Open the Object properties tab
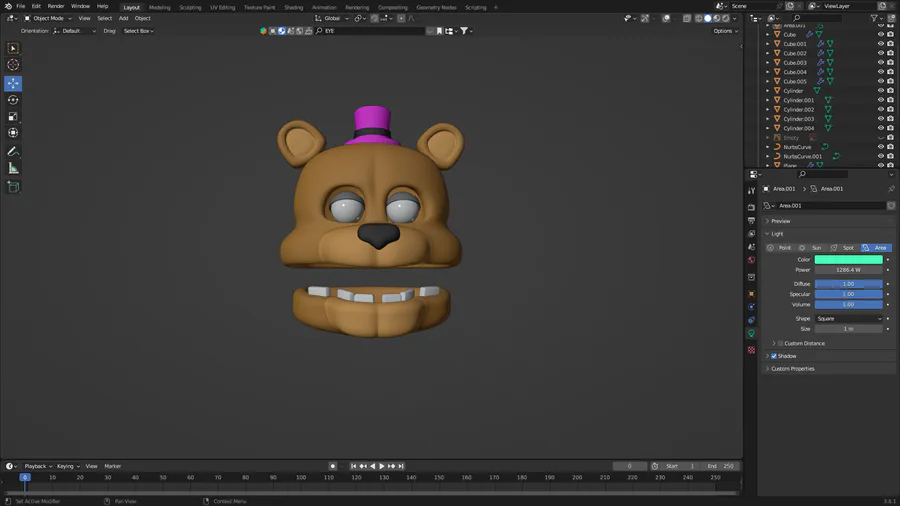900x506 pixels. pyautogui.click(x=751, y=294)
